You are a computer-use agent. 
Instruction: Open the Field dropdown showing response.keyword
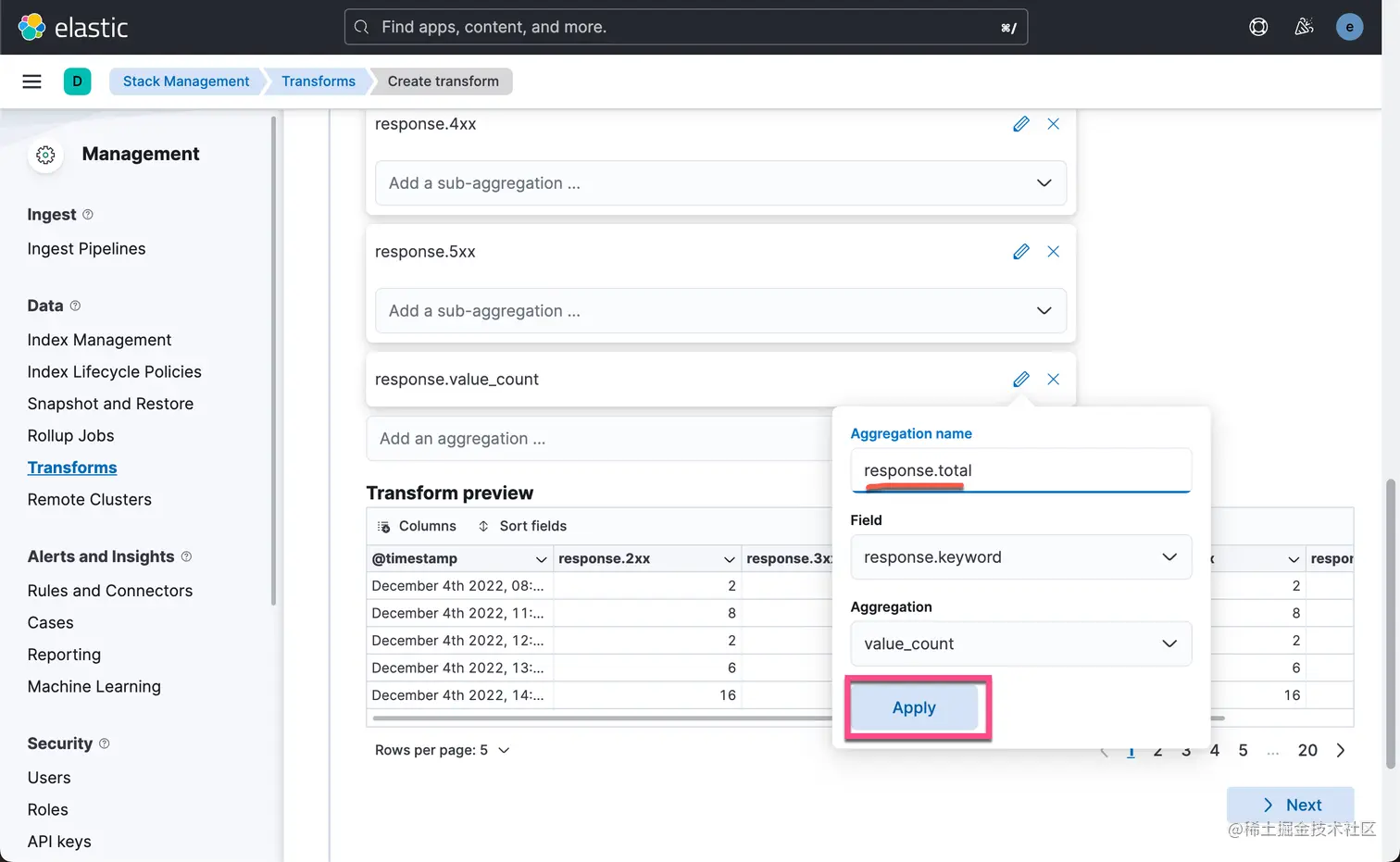point(1020,557)
